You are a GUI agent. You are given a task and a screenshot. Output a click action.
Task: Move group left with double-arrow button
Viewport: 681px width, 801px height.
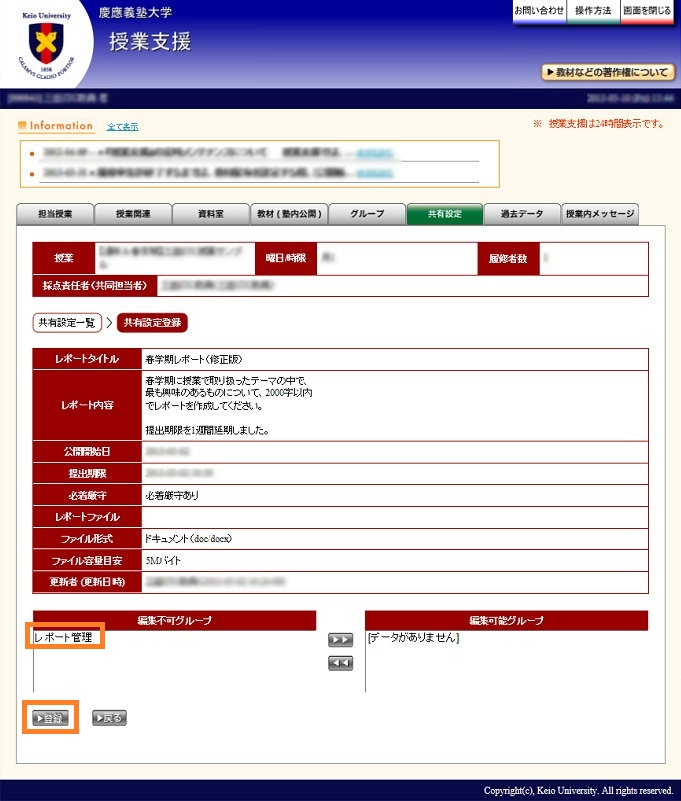point(340,663)
